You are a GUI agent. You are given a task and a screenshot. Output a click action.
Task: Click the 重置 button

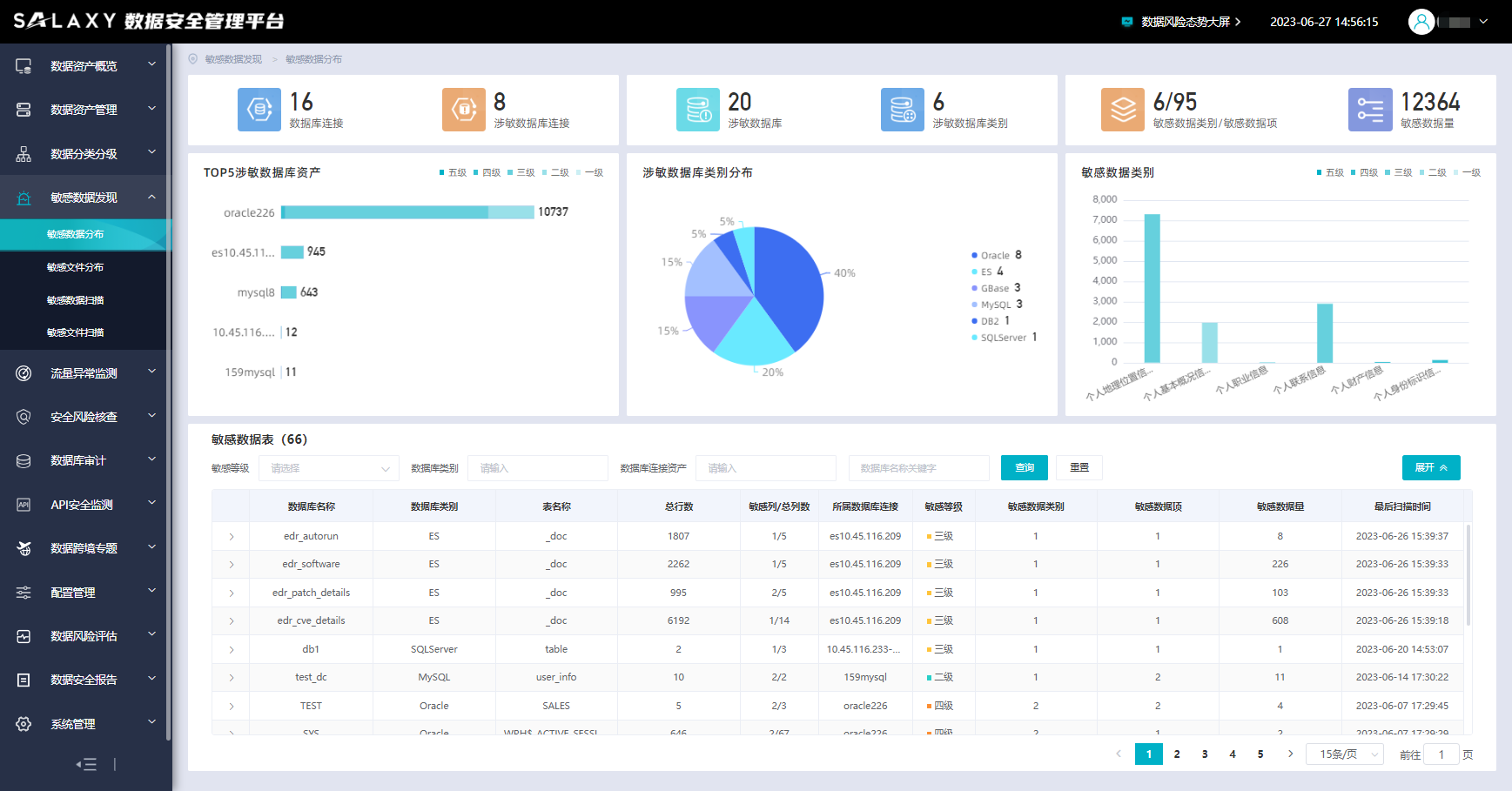pyautogui.click(x=1079, y=468)
